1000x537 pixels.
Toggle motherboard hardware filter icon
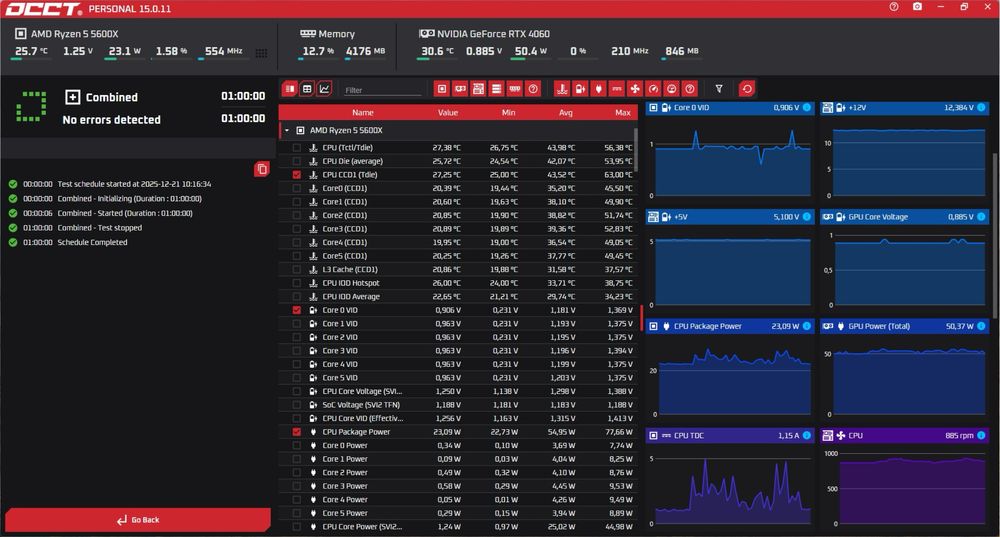point(478,89)
